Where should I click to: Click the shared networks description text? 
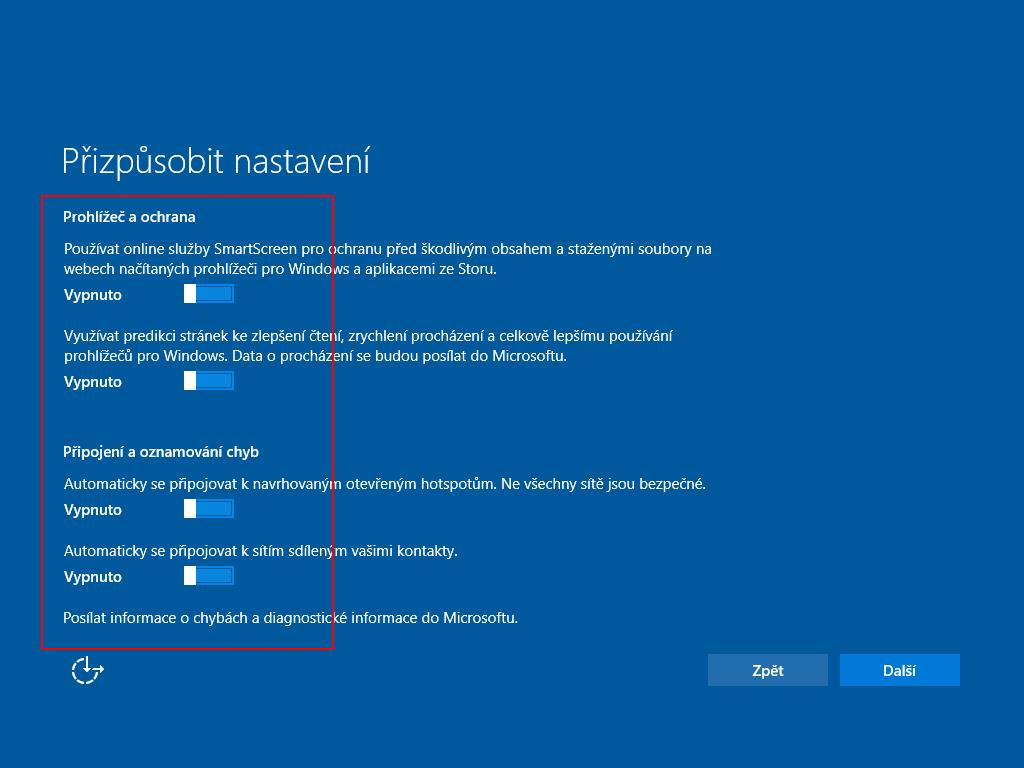pyautogui.click(x=260, y=551)
